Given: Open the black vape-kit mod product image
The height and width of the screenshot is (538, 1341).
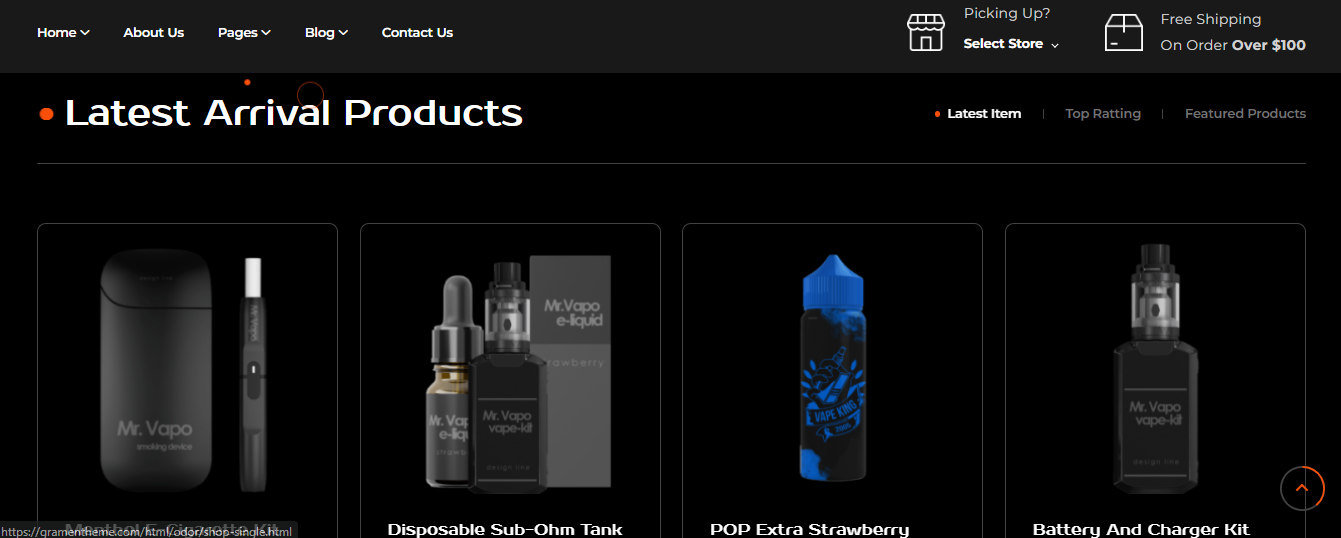Looking at the screenshot, I should 1155,368.
